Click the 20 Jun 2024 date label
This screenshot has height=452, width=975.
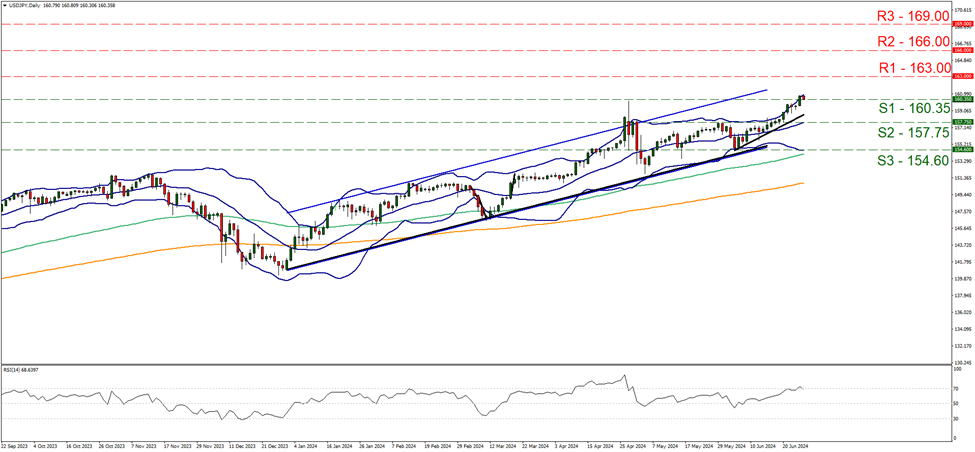pos(797,446)
